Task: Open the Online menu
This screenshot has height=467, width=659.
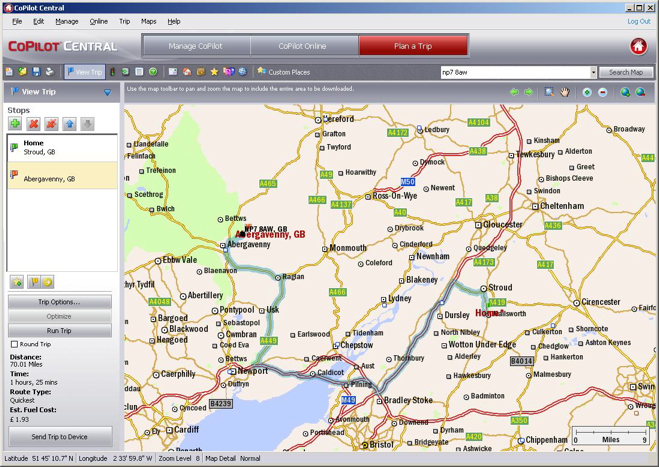Action: pos(98,21)
